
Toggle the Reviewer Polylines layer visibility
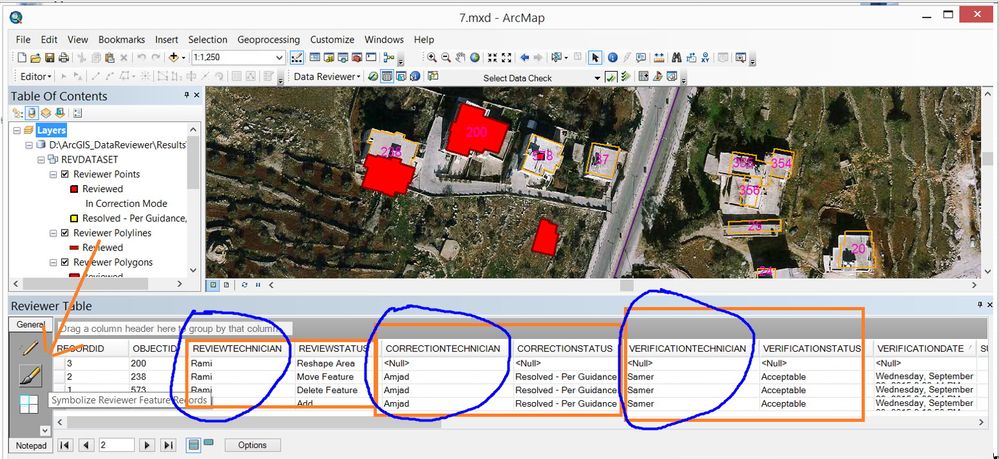(x=65, y=233)
